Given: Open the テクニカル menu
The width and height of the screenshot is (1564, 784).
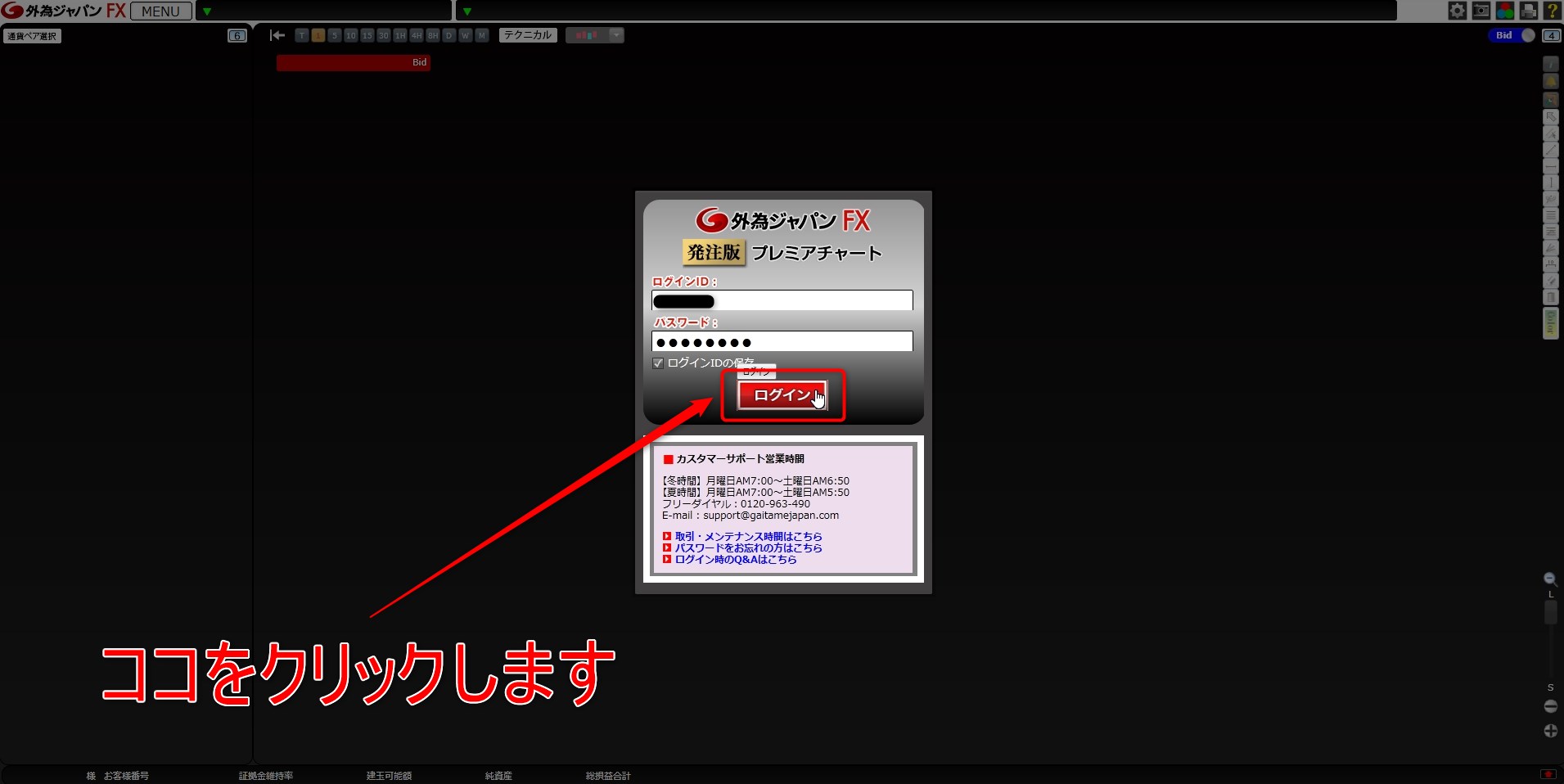Looking at the screenshot, I should pyautogui.click(x=528, y=35).
